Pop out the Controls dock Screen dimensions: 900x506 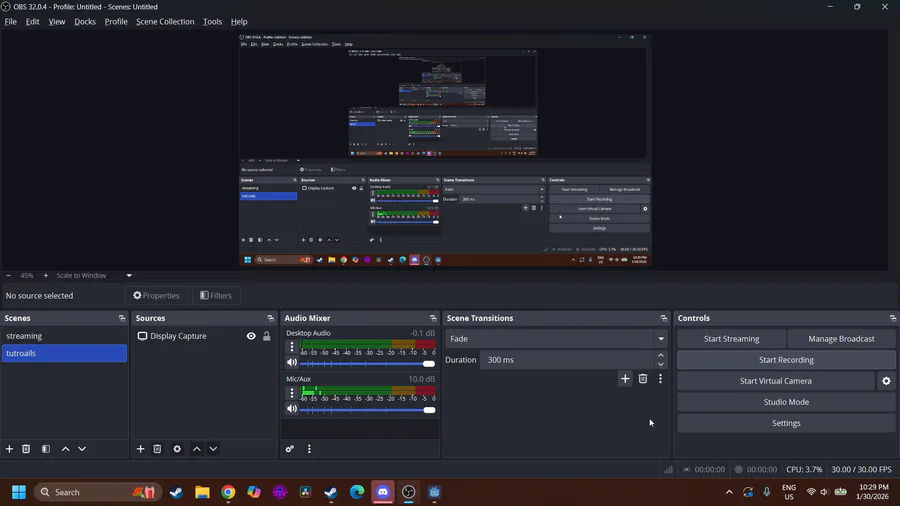(x=893, y=318)
